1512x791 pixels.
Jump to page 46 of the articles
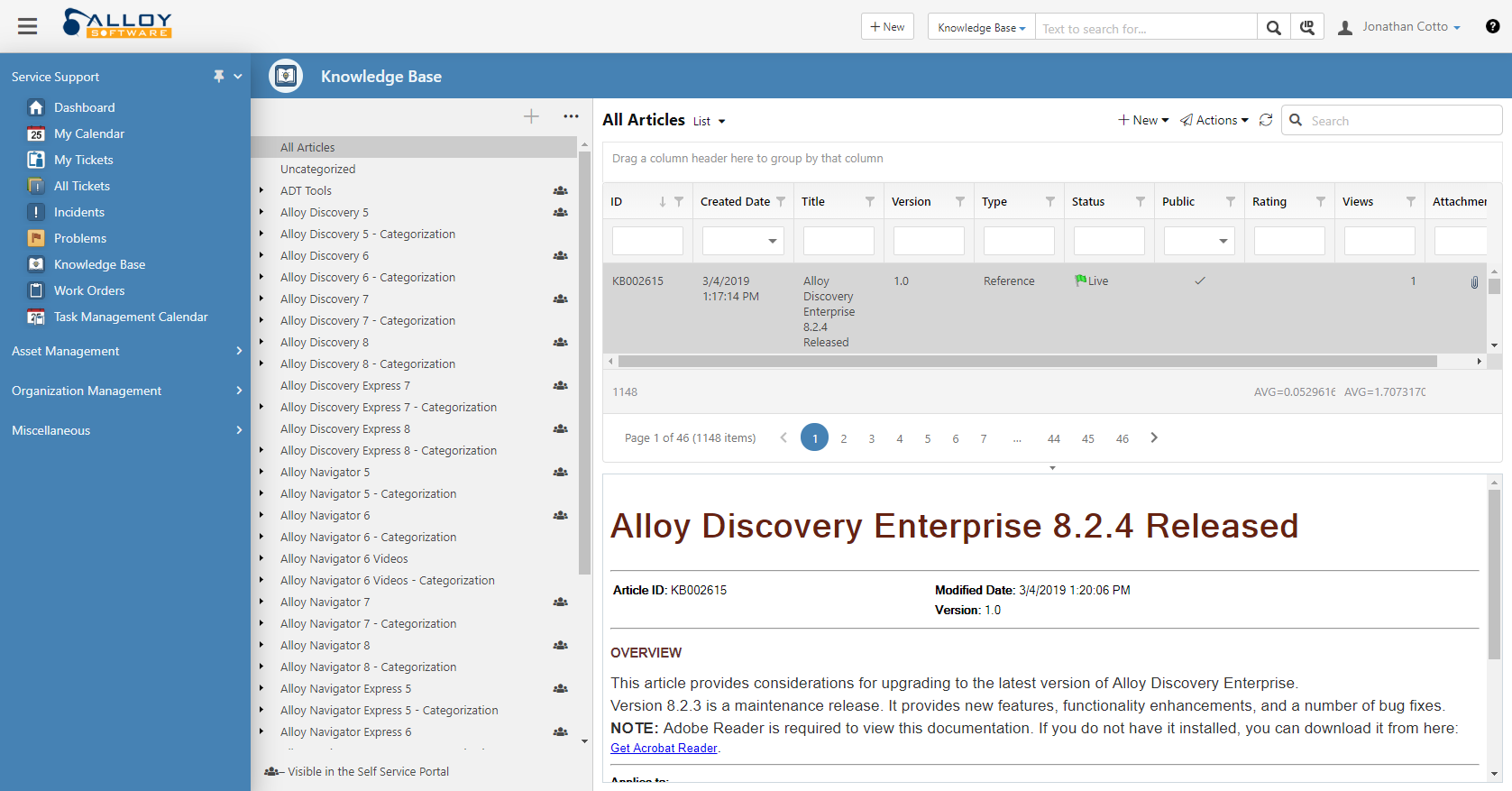tap(1123, 438)
